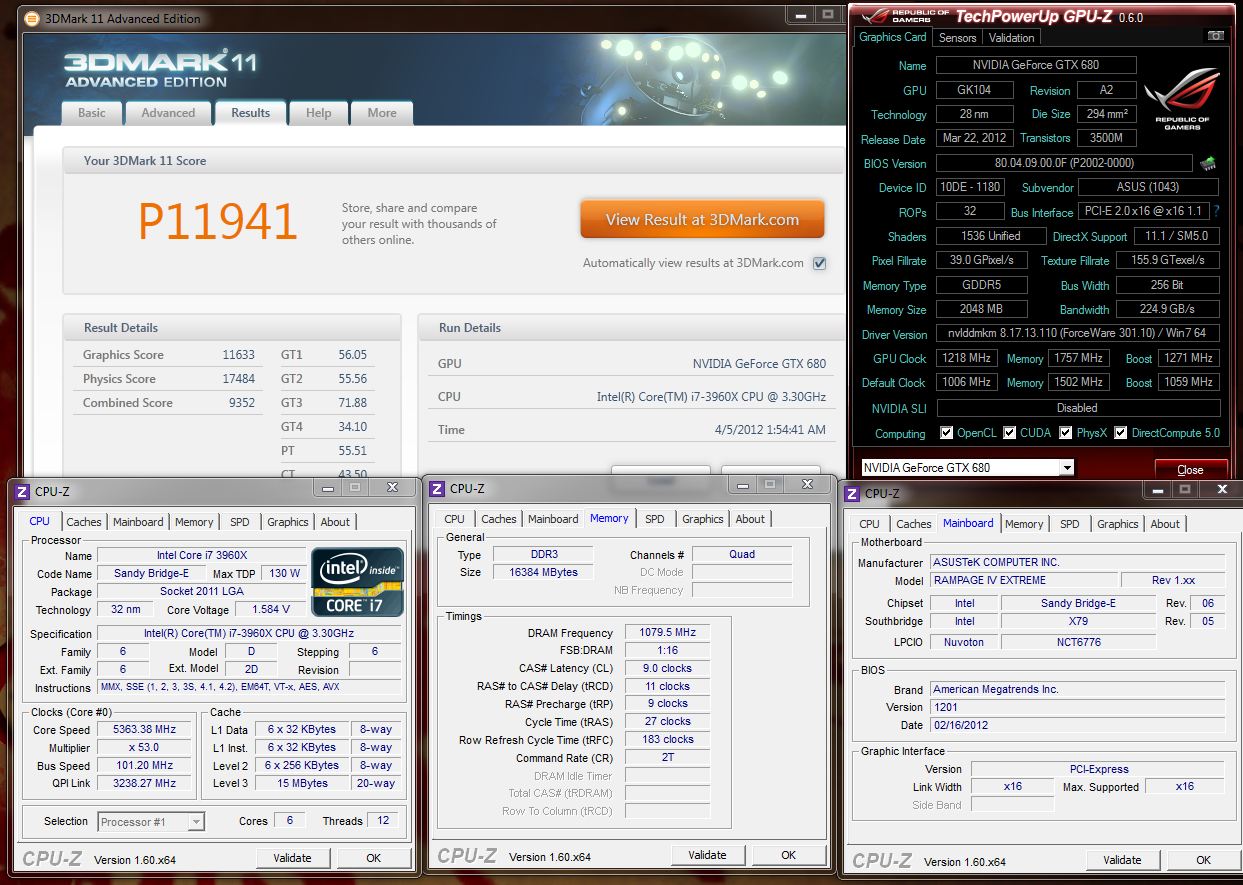Toggle the DirectCompute 5.0 checkbox
The width and height of the screenshot is (1243, 885).
point(1121,433)
